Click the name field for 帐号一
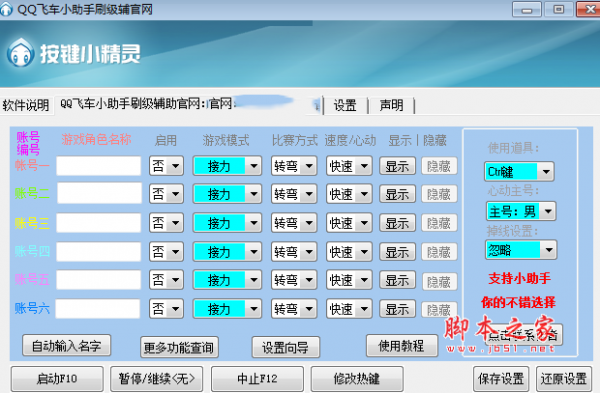This screenshot has height=393, width=600. 99,166
